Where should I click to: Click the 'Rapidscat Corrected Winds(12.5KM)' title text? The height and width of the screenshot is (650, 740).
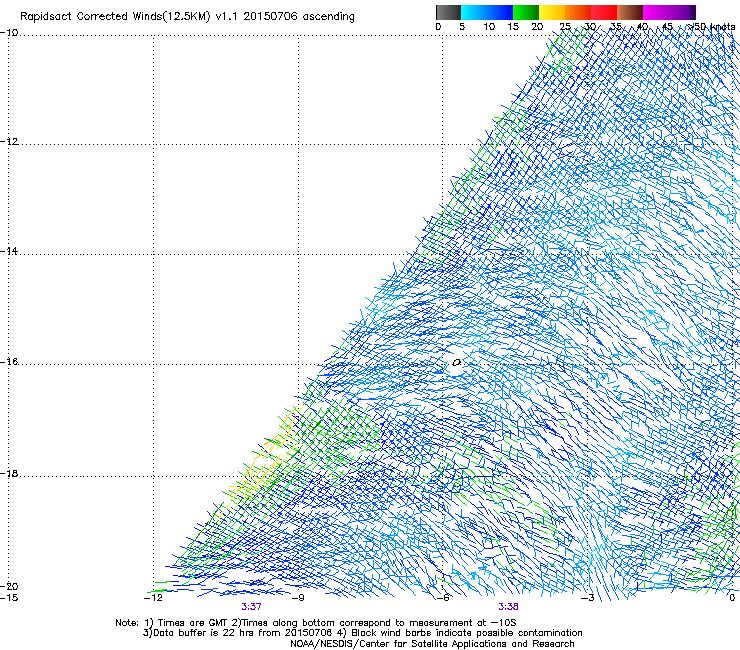click(x=115, y=16)
